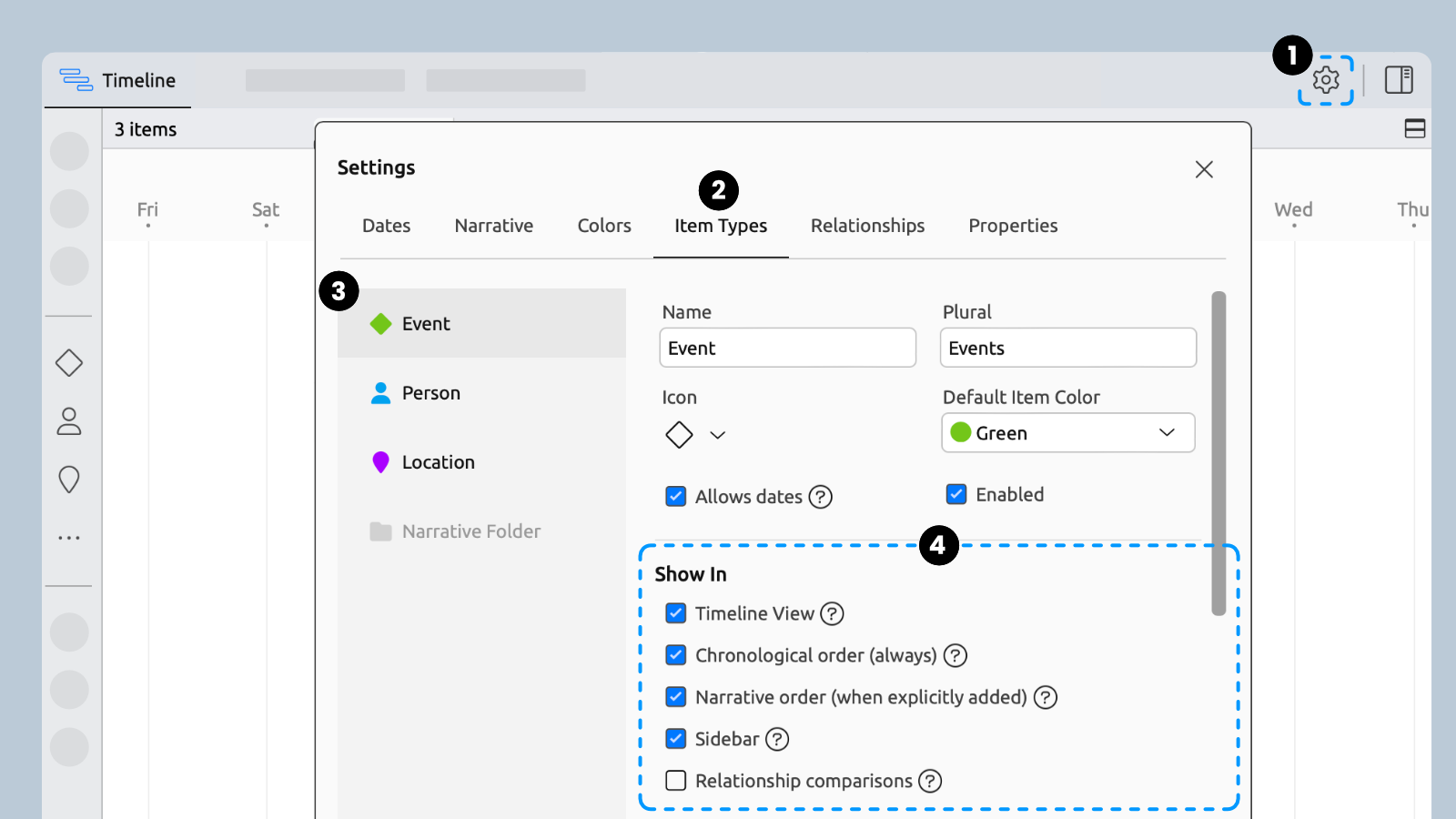Screen dimensions: 1456x819
Task: Select the Timeline tab at top
Action: point(117,80)
